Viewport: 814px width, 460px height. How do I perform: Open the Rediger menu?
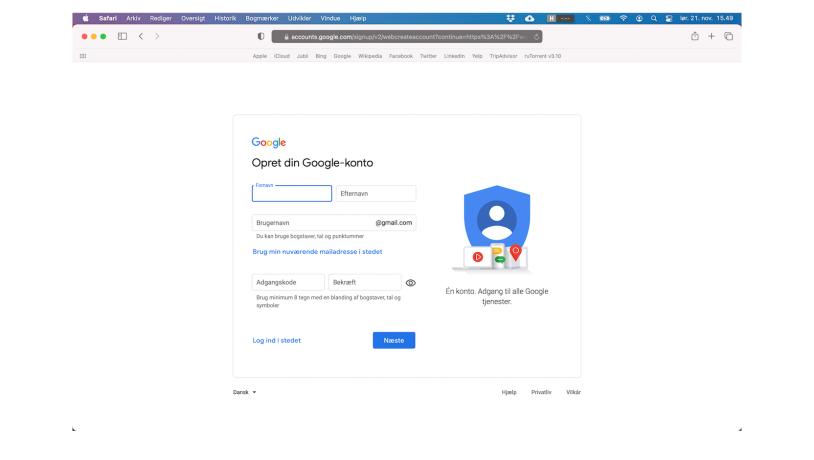click(x=160, y=18)
